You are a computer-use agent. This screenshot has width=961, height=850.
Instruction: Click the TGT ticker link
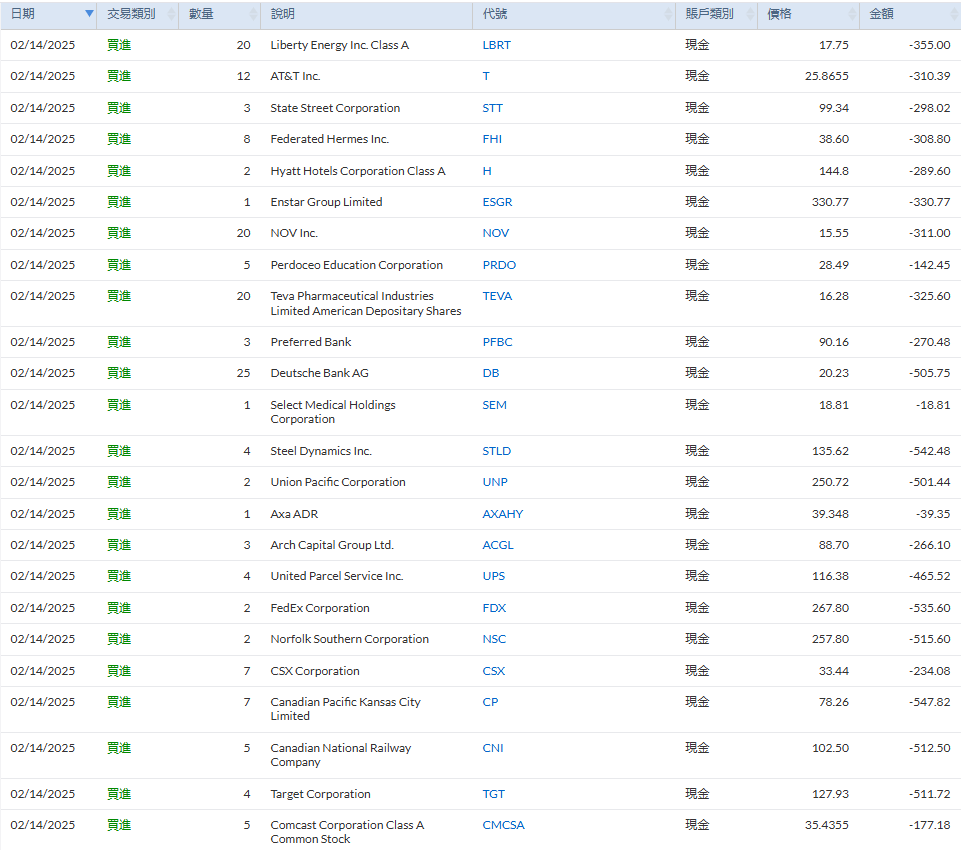tap(493, 794)
